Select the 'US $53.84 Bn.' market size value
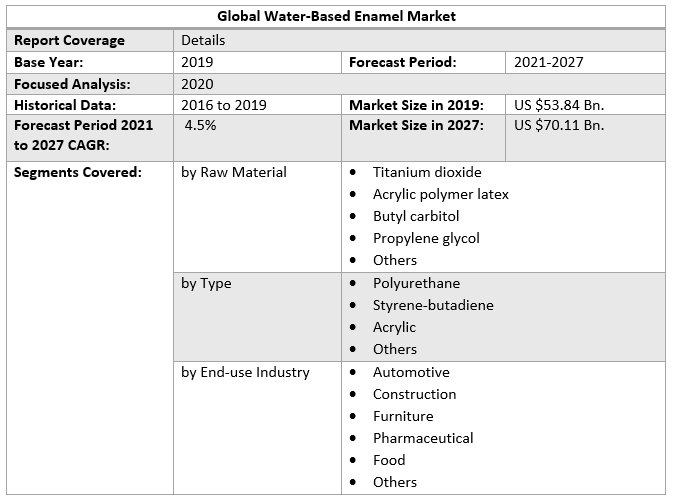This screenshot has width=673, height=503. pyautogui.click(x=559, y=105)
